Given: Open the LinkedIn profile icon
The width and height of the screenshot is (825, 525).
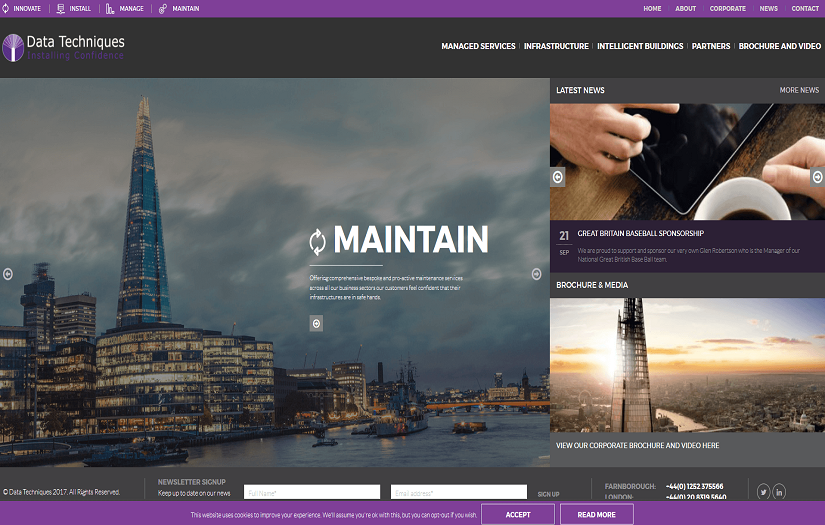Looking at the screenshot, I should click(x=779, y=492).
